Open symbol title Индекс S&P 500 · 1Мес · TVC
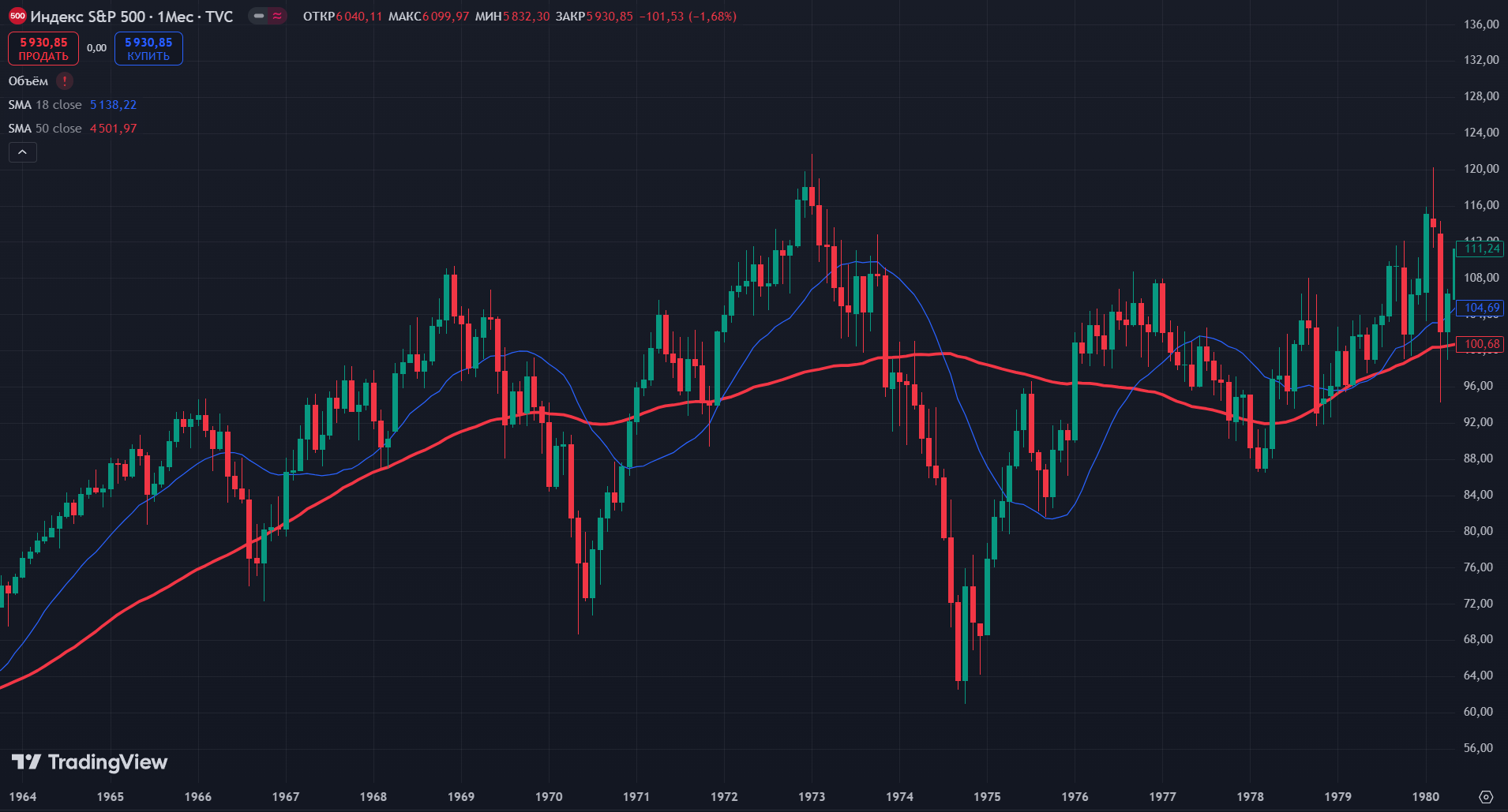Viewport: 1508px width, 812px height. 132,17
